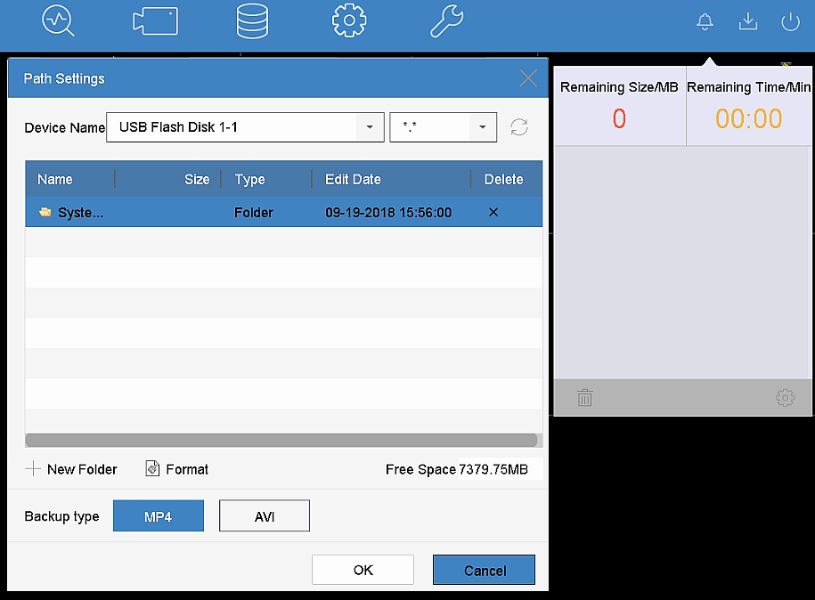Click the Format disk icon
Viewport: 815px width, 600px height.
152,468
